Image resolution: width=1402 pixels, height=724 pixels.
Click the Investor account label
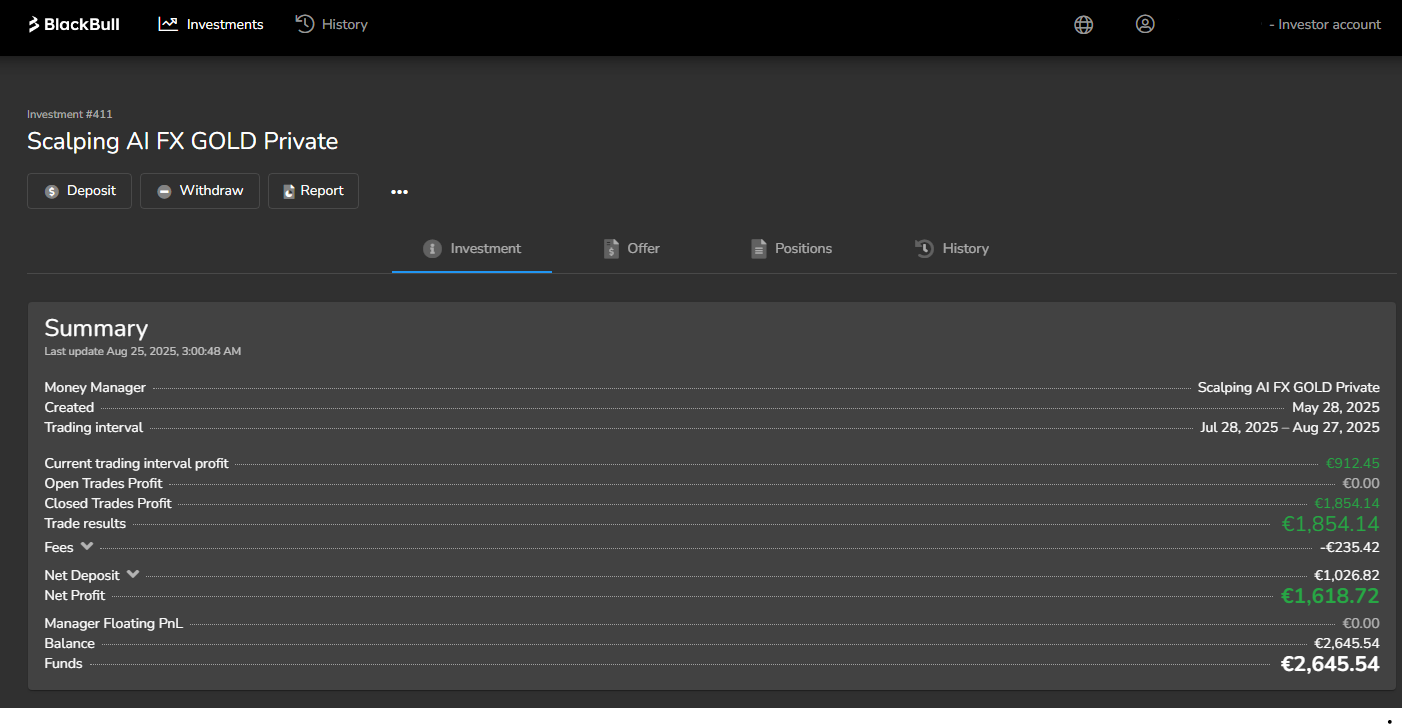tap(1324, 23)
